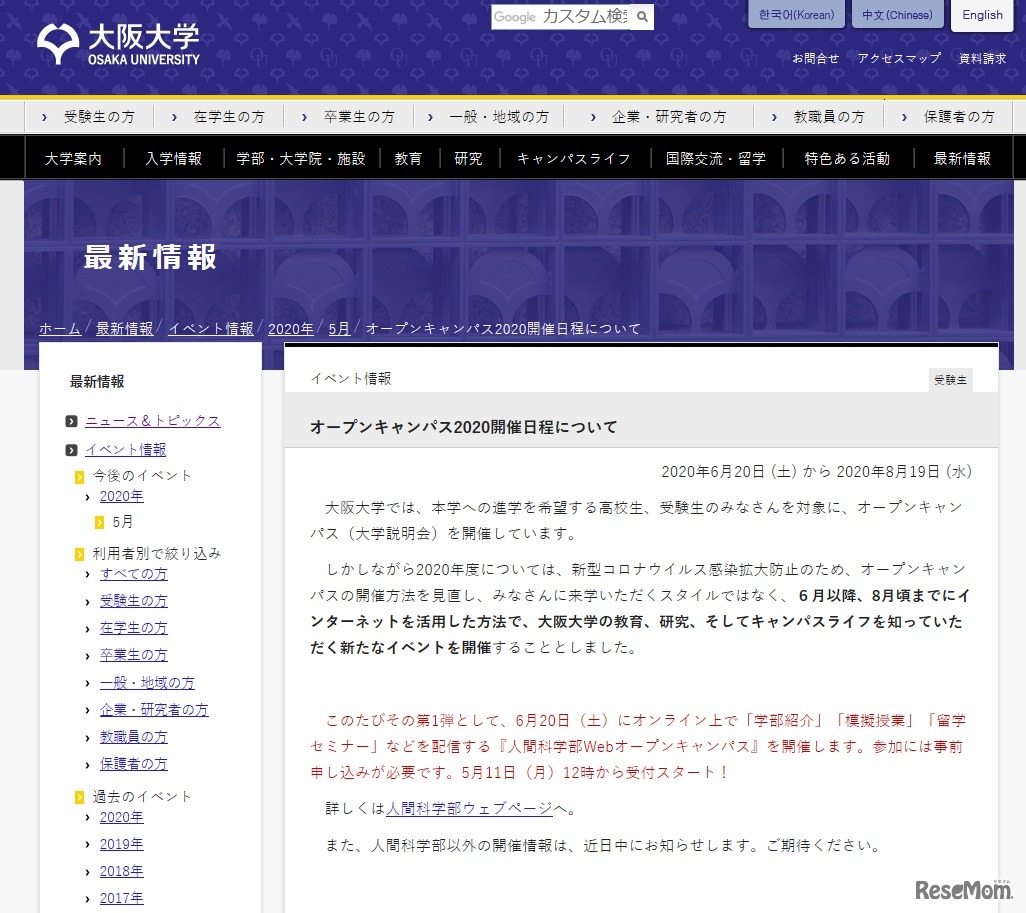Switch to the English version

tap(982, 15)
